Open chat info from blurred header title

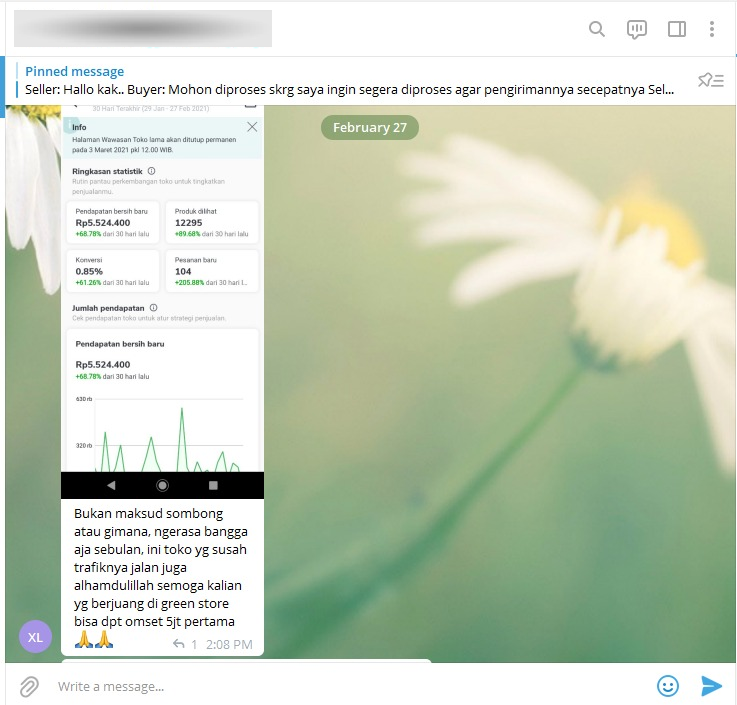point(143,29)
